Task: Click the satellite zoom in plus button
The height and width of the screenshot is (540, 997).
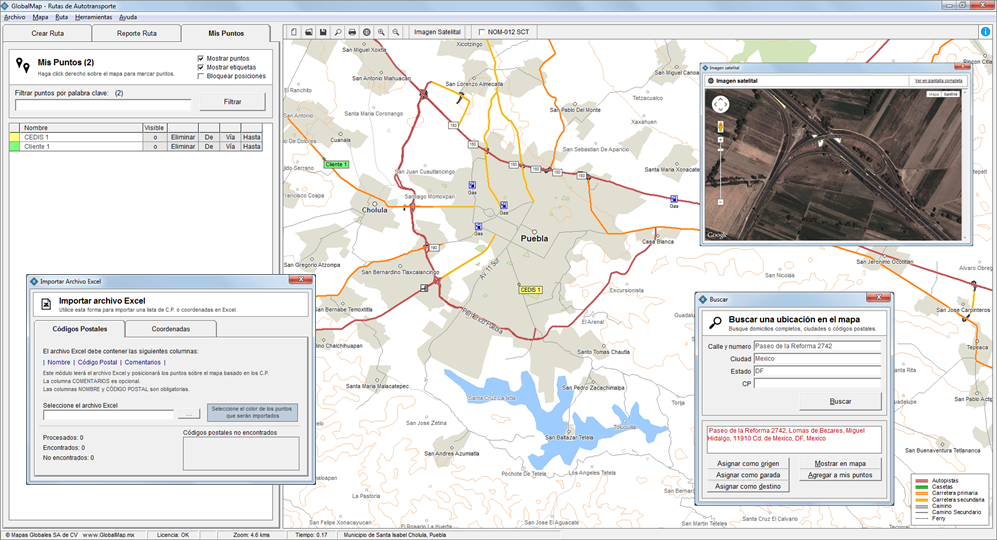Action: tap(720, 139)
